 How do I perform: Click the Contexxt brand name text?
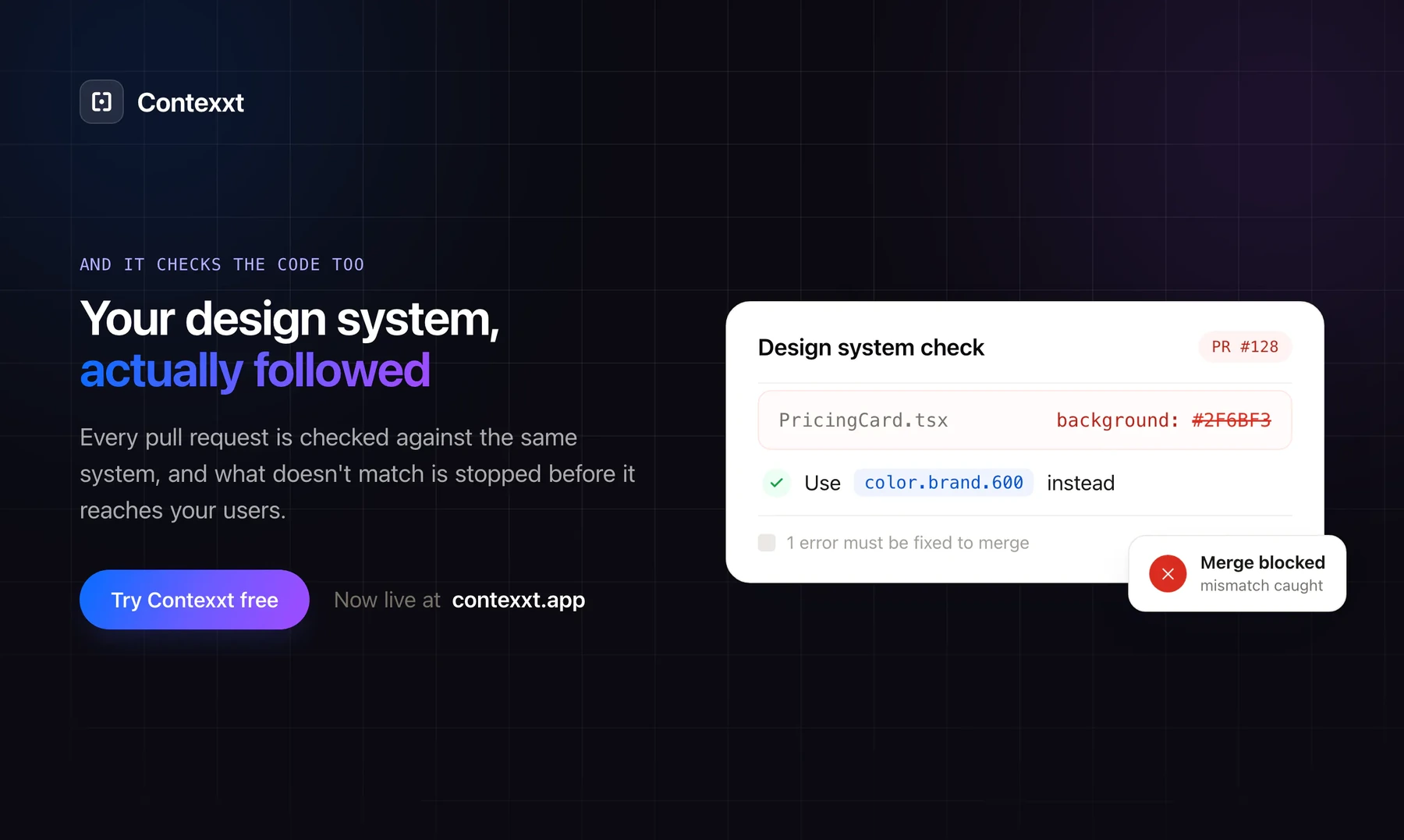pos(190,102)
